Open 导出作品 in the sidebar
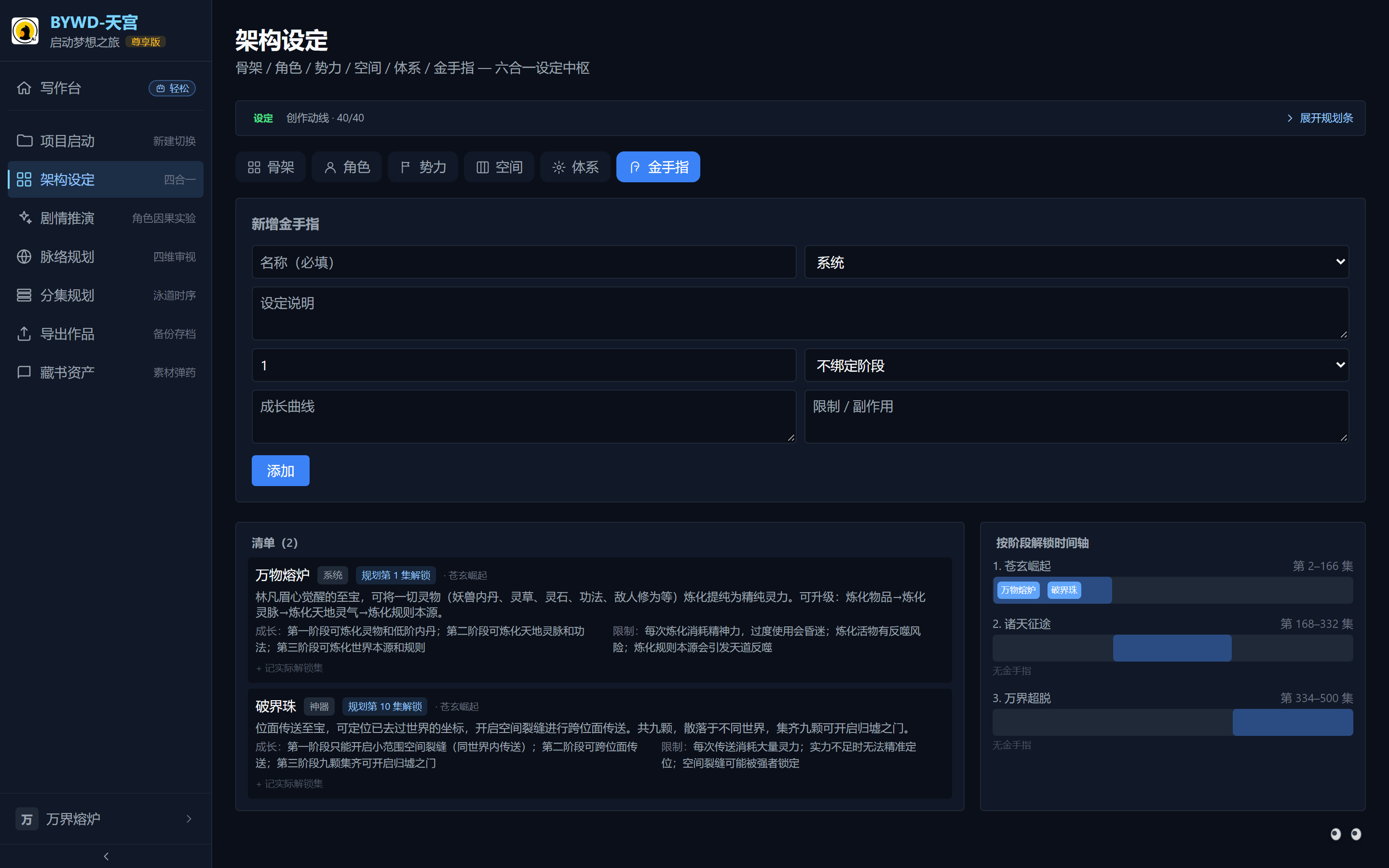 click(x=106, y=334)
